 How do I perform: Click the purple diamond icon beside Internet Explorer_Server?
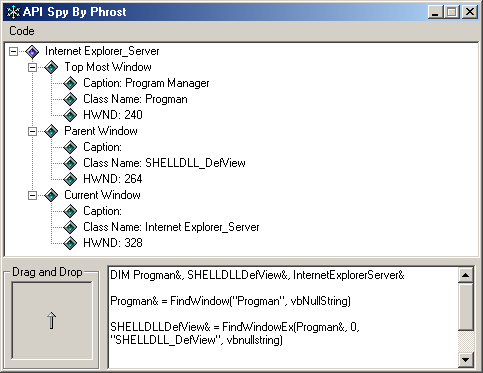click(32, 52)
